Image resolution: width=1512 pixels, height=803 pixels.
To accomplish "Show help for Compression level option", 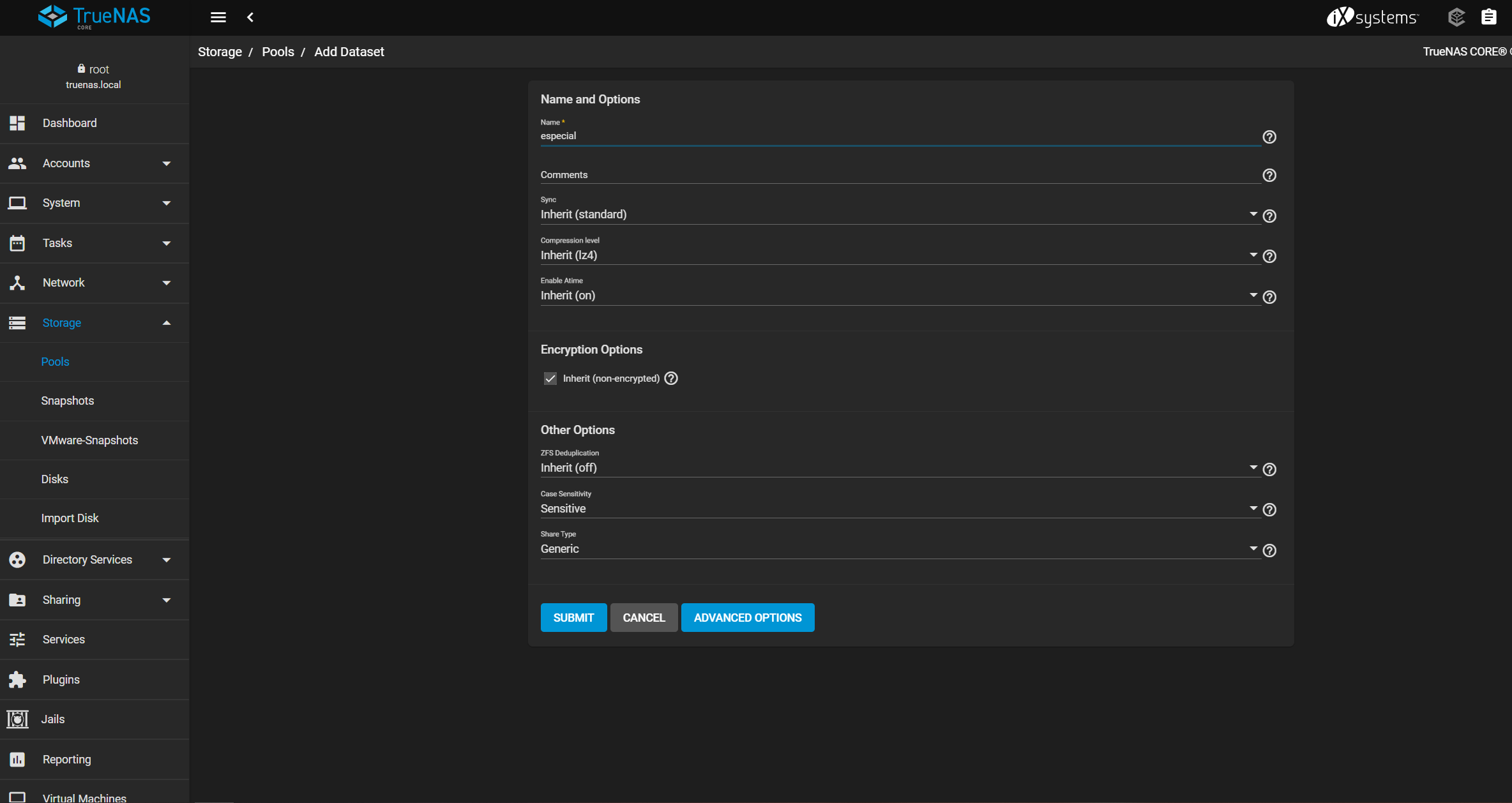I will 1269,257.
